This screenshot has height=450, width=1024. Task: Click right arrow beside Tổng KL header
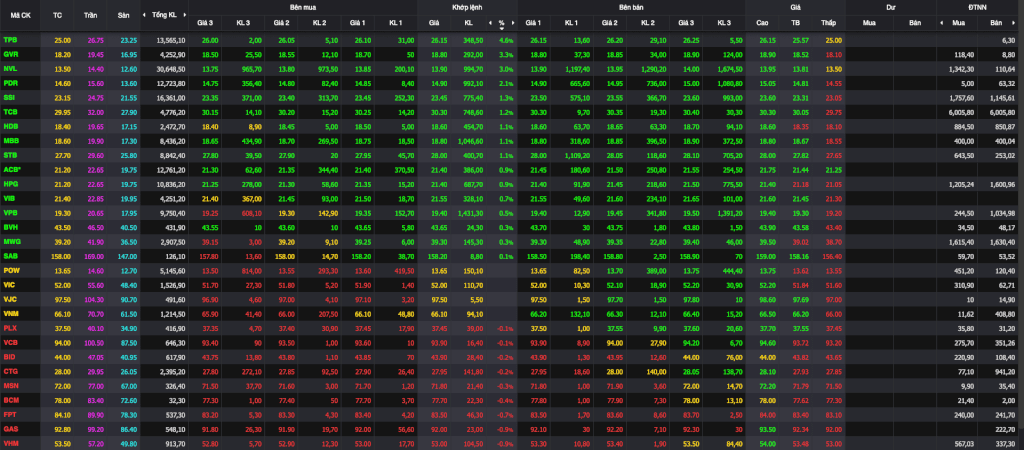(185, 14)
